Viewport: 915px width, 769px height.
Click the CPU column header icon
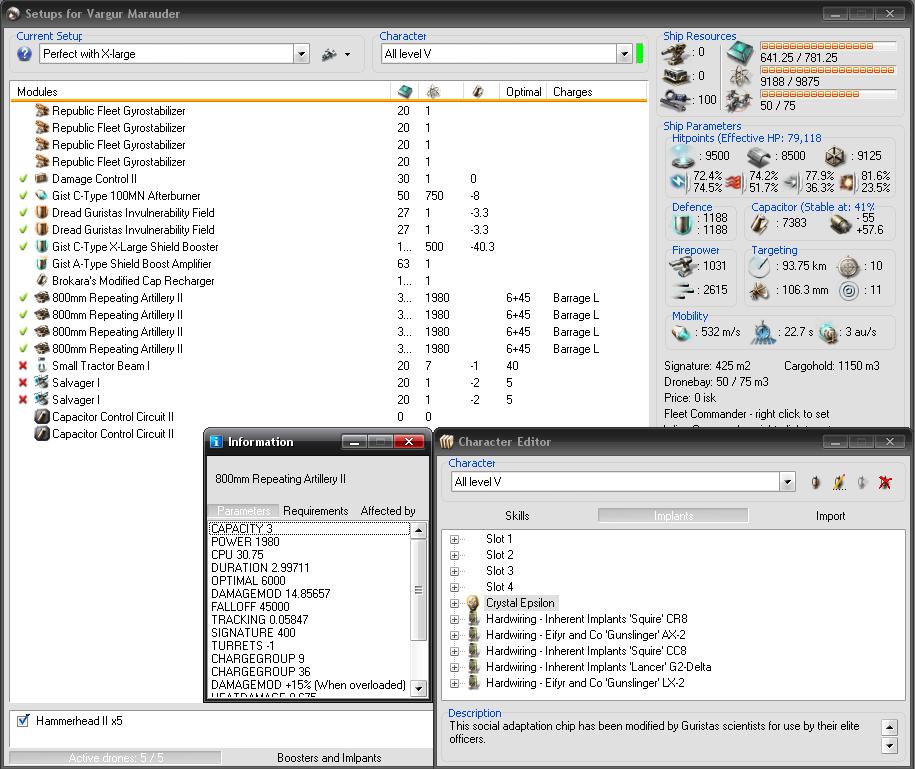[x=403, y=92]
